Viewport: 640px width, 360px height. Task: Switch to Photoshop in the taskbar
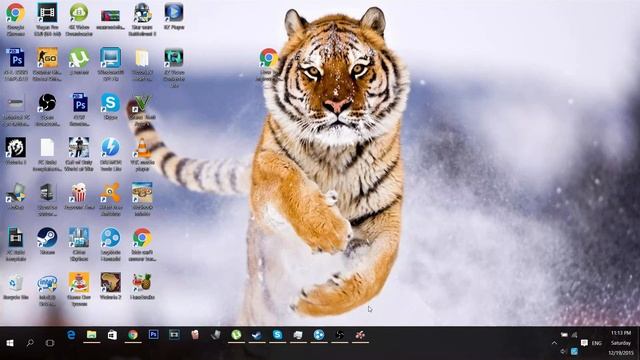click(x=153, y=335)
